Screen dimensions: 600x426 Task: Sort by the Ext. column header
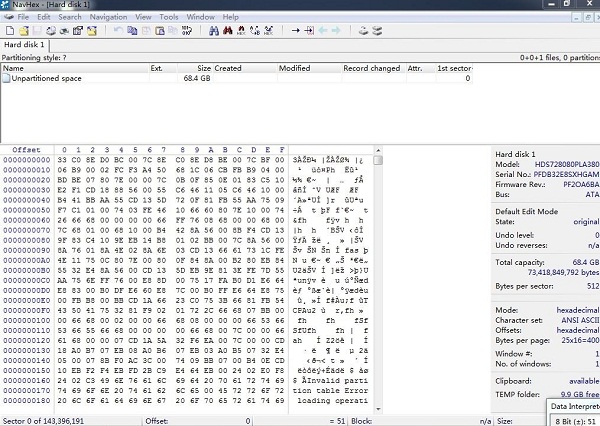point(163,68)
